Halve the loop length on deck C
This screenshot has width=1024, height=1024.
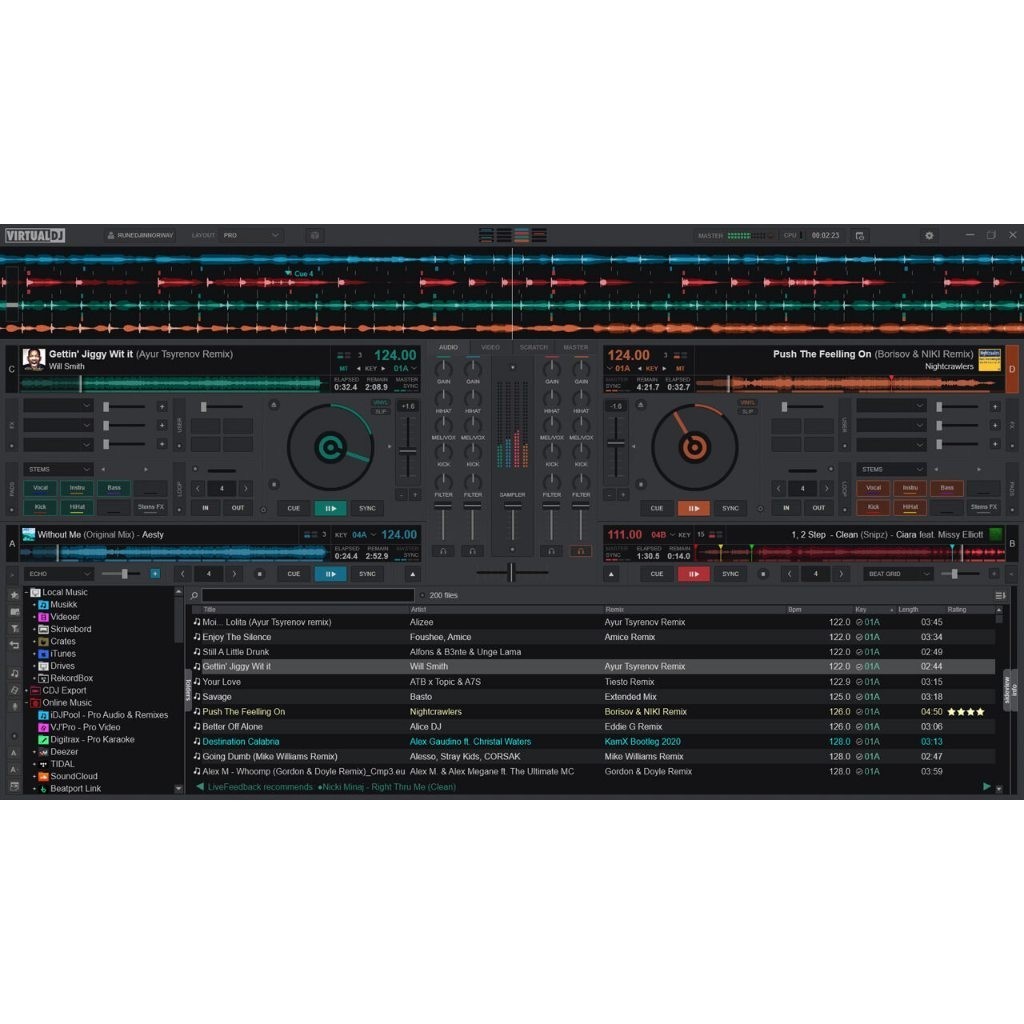point(199,488)
